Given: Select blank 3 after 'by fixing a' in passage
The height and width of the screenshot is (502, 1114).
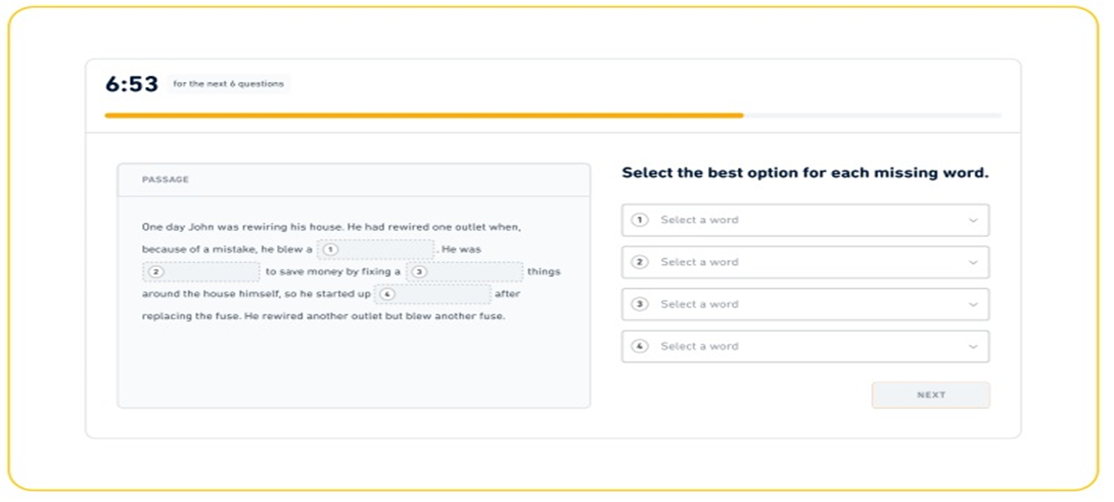Looking at the screenshot, I should coord(464,272).
